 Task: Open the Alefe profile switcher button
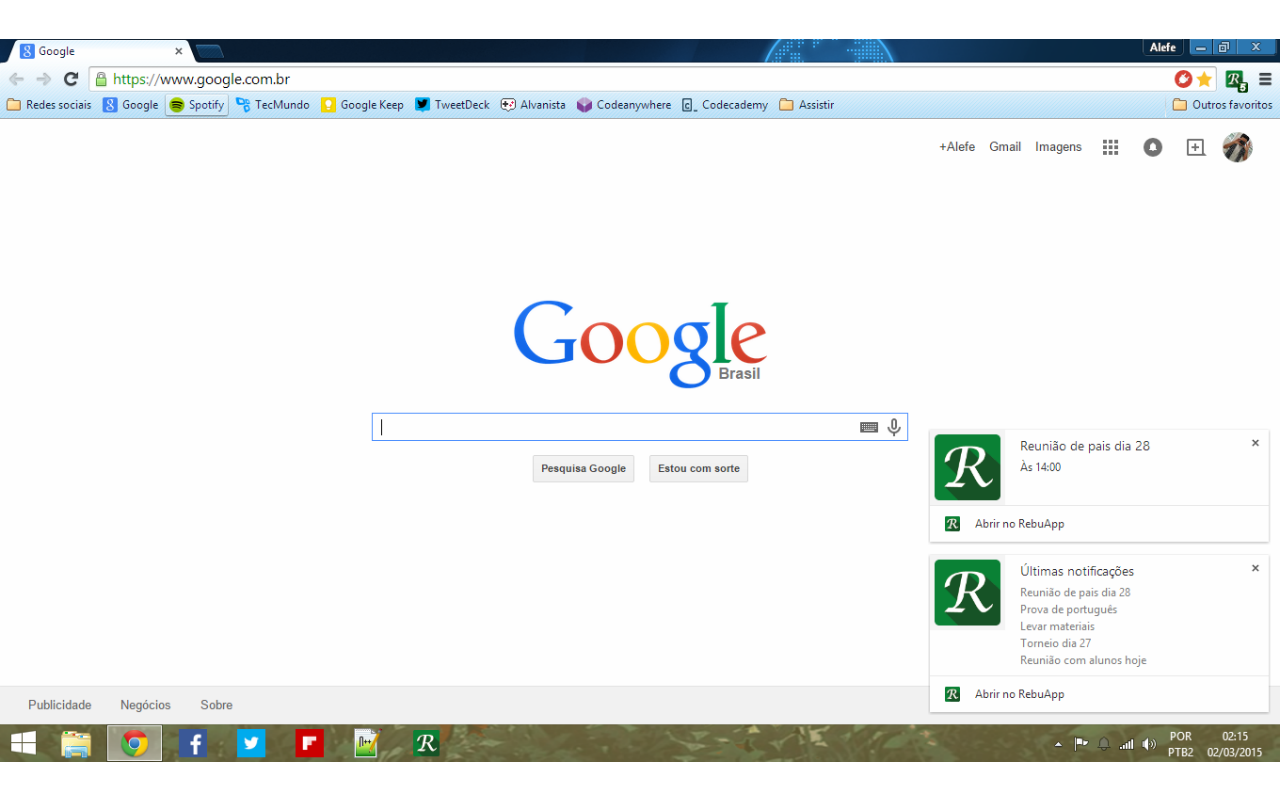point(1163,47)
